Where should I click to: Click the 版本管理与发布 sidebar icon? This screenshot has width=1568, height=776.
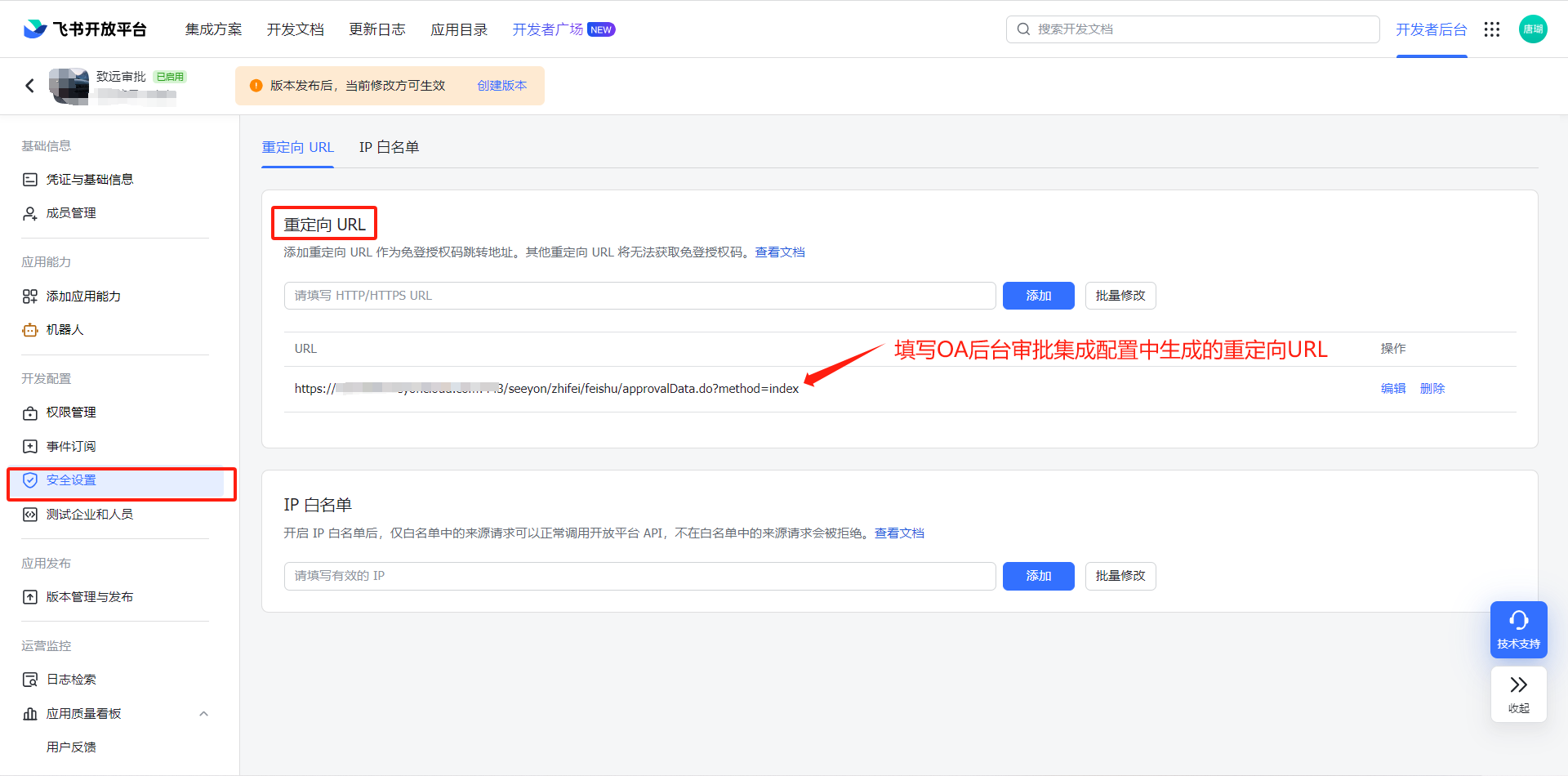pos(29,596)
